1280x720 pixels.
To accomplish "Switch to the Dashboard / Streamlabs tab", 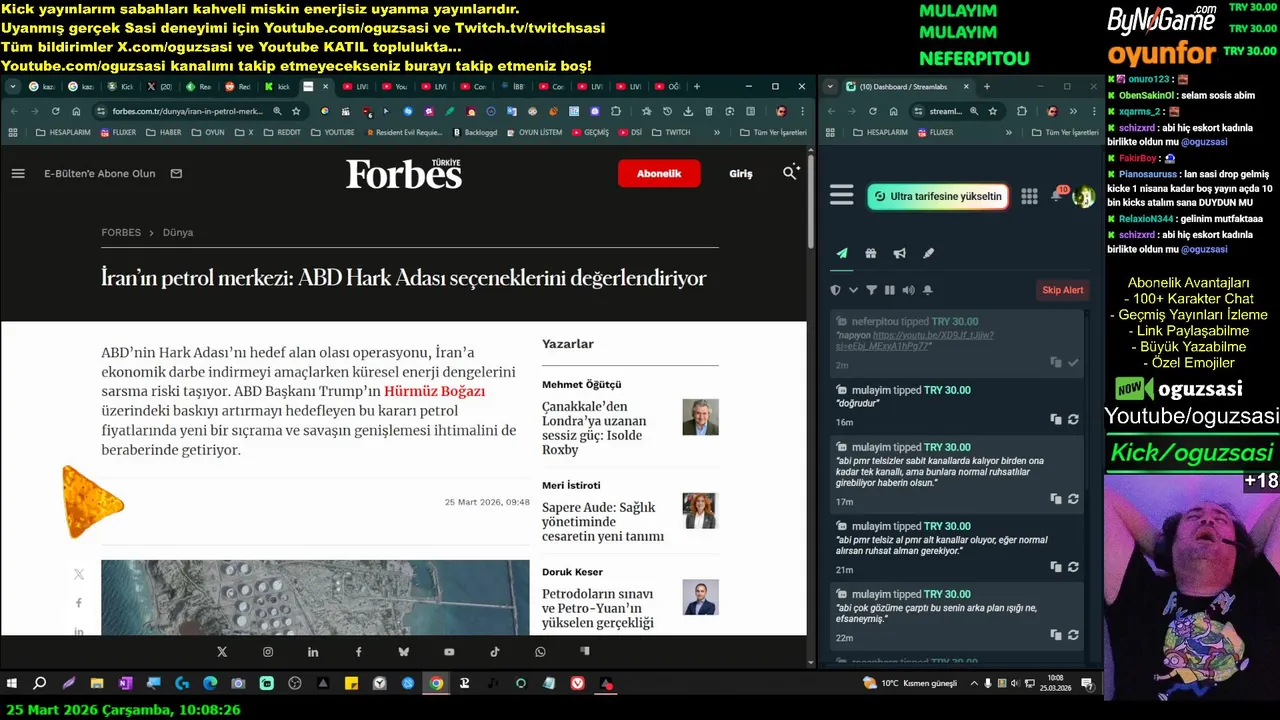I will point(907,87).
